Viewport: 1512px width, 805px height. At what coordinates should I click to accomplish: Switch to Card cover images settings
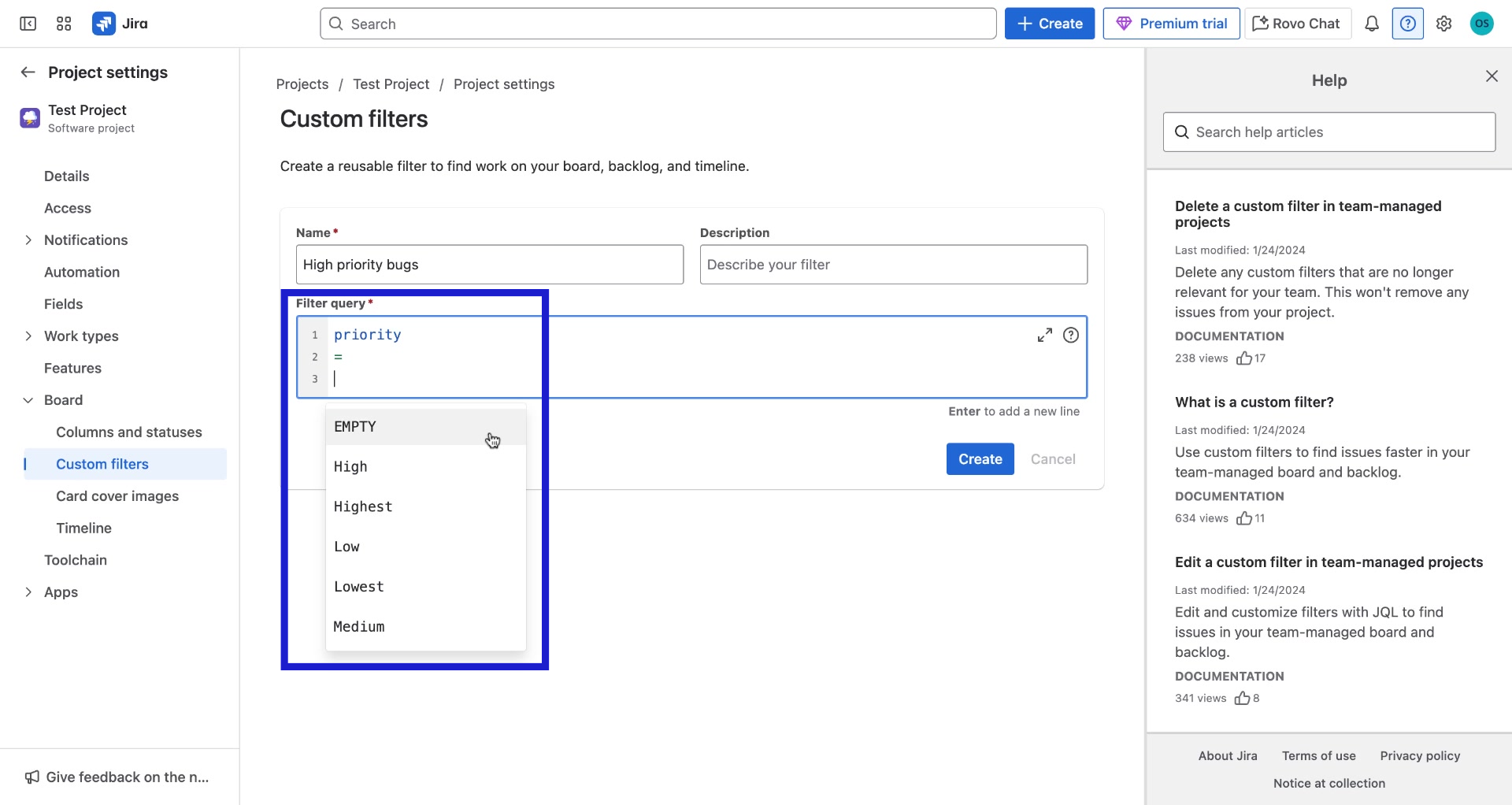coord(117,496)
